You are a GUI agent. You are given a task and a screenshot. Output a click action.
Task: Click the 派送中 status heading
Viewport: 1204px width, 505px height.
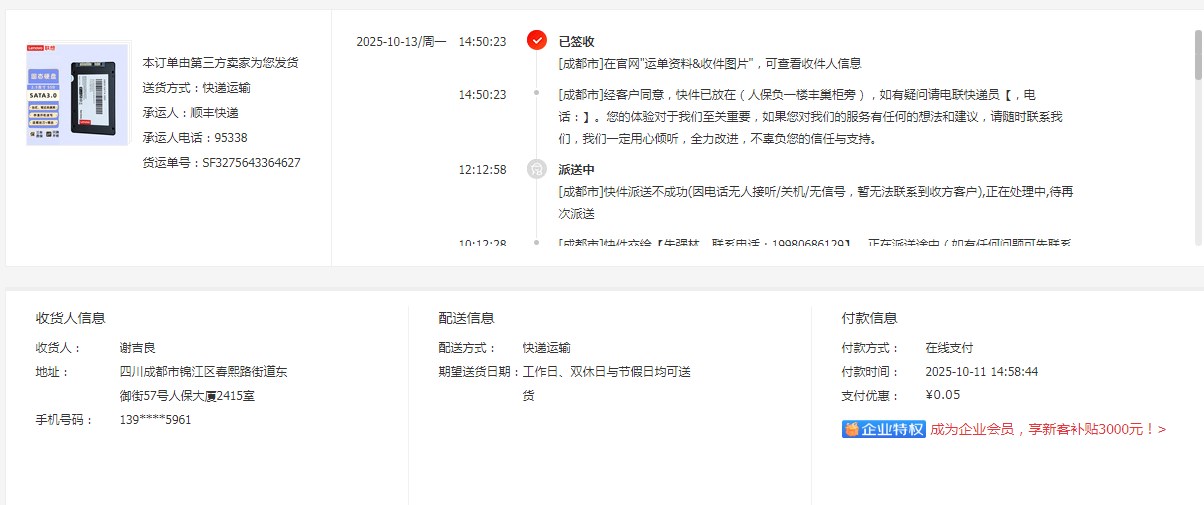click(x=576, y=169)
